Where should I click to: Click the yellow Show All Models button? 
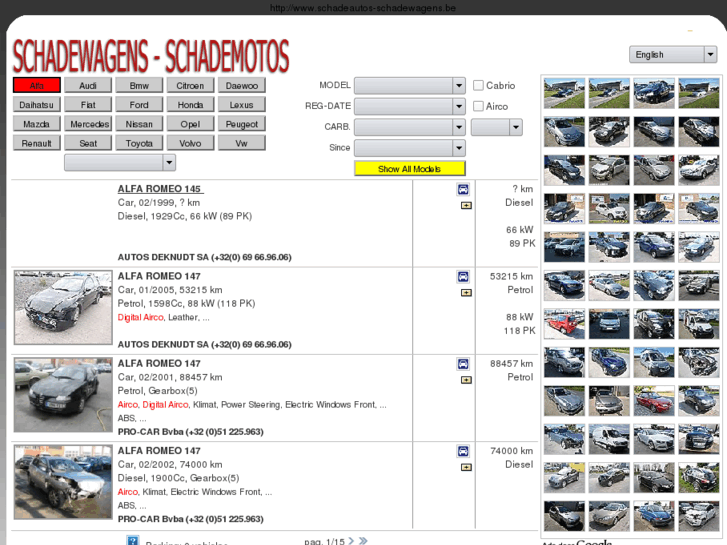[x=409, y=168]
